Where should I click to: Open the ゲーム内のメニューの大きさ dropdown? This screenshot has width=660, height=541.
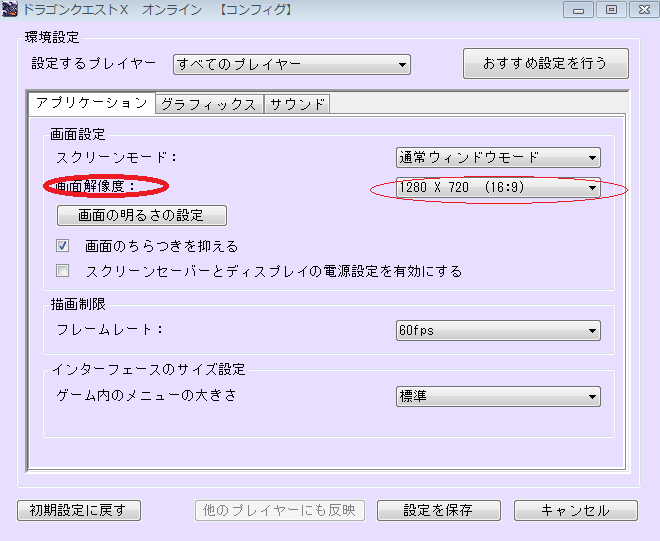click(x=498, y=396)
